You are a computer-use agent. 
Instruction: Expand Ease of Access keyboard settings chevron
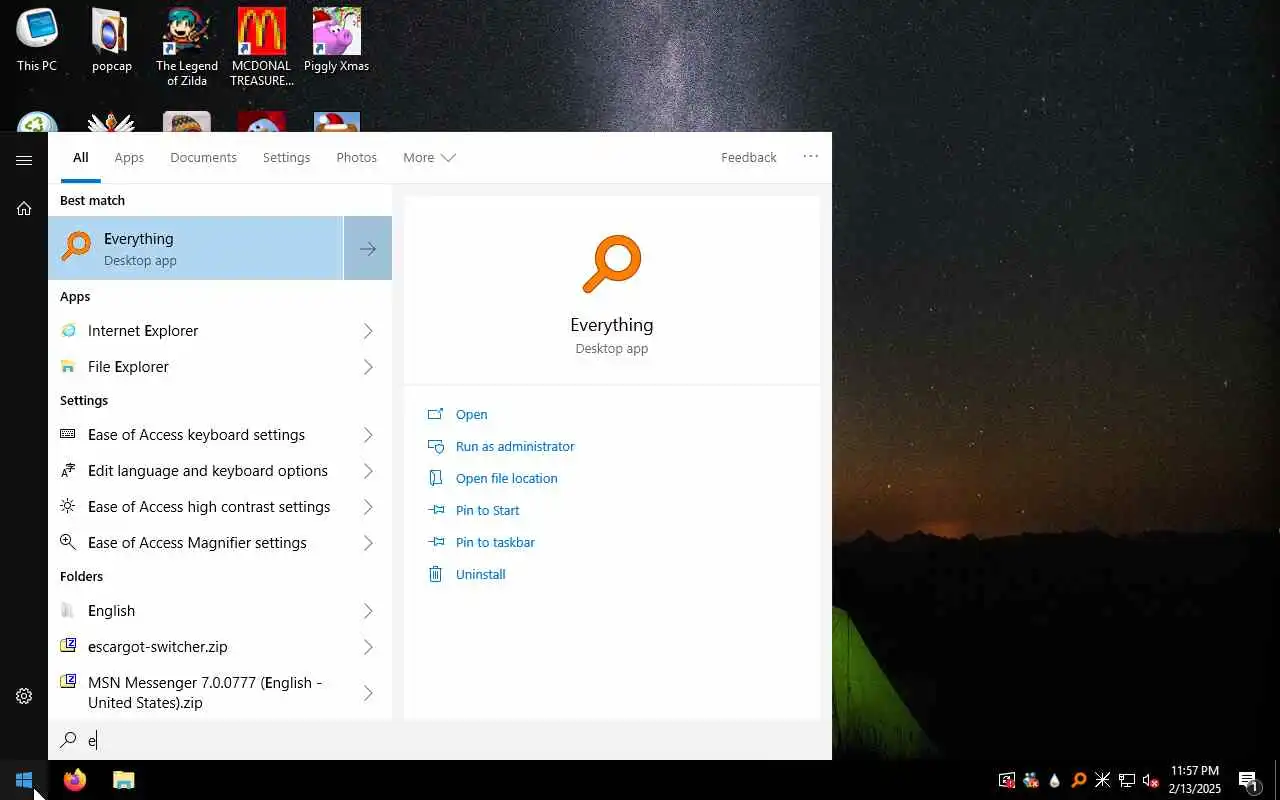[x=368, y=435]
